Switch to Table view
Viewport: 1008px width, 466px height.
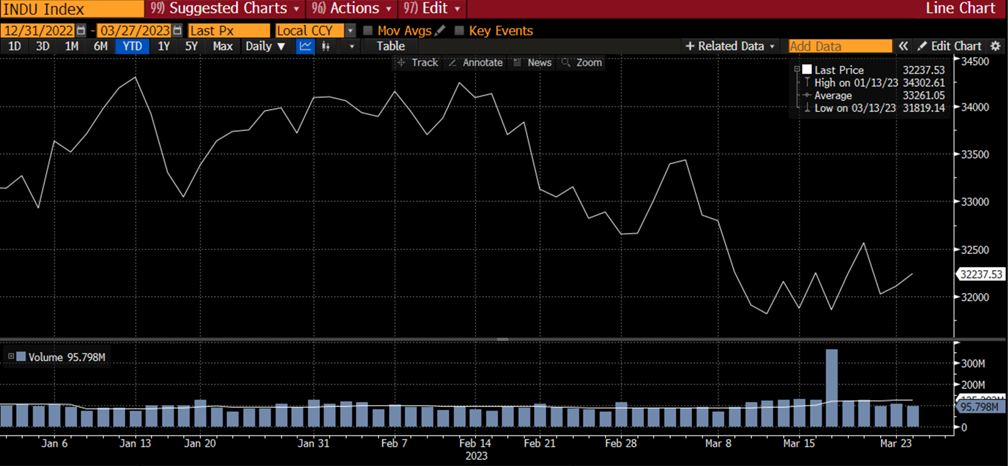tap(391, 46)
